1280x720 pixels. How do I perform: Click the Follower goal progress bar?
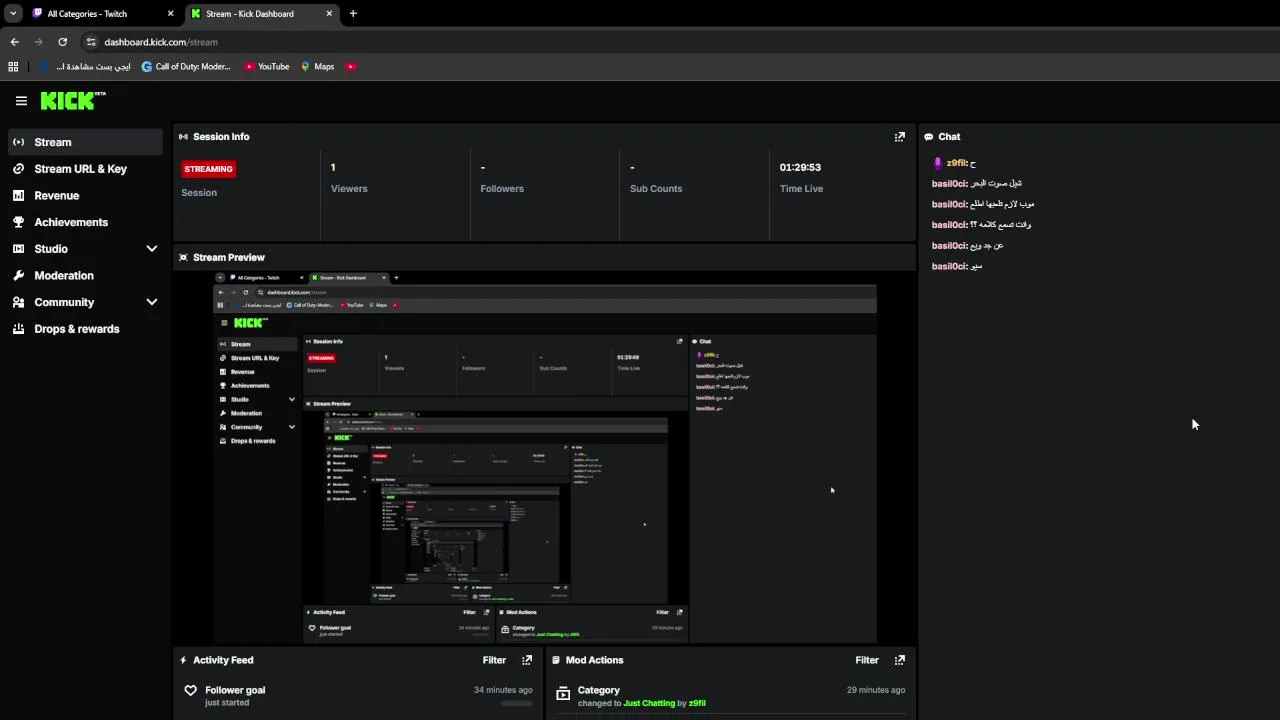(516, 704)
